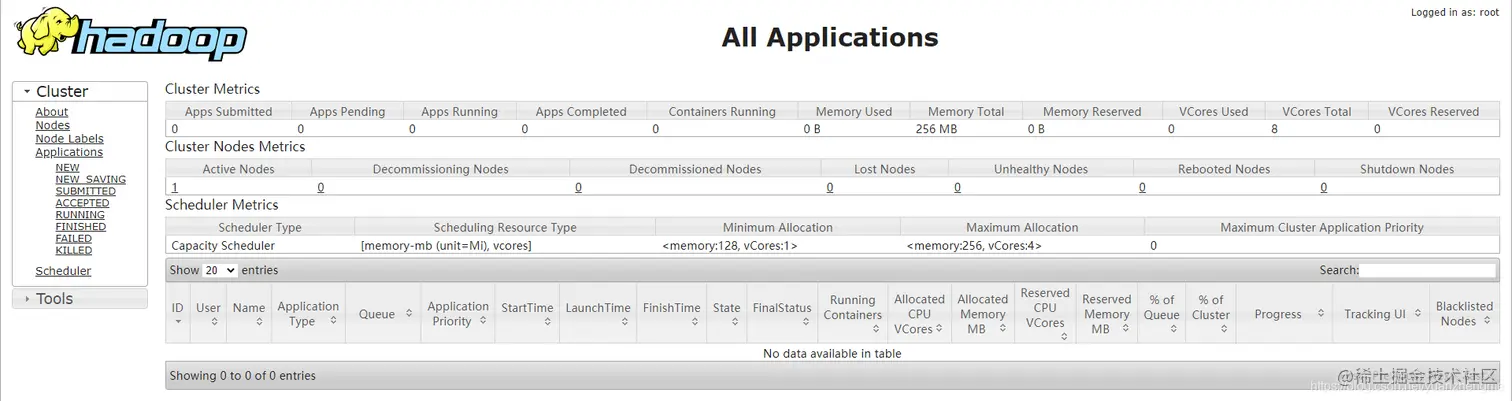Sort table by Blacklisted Nodes column

pos(1464,313)
